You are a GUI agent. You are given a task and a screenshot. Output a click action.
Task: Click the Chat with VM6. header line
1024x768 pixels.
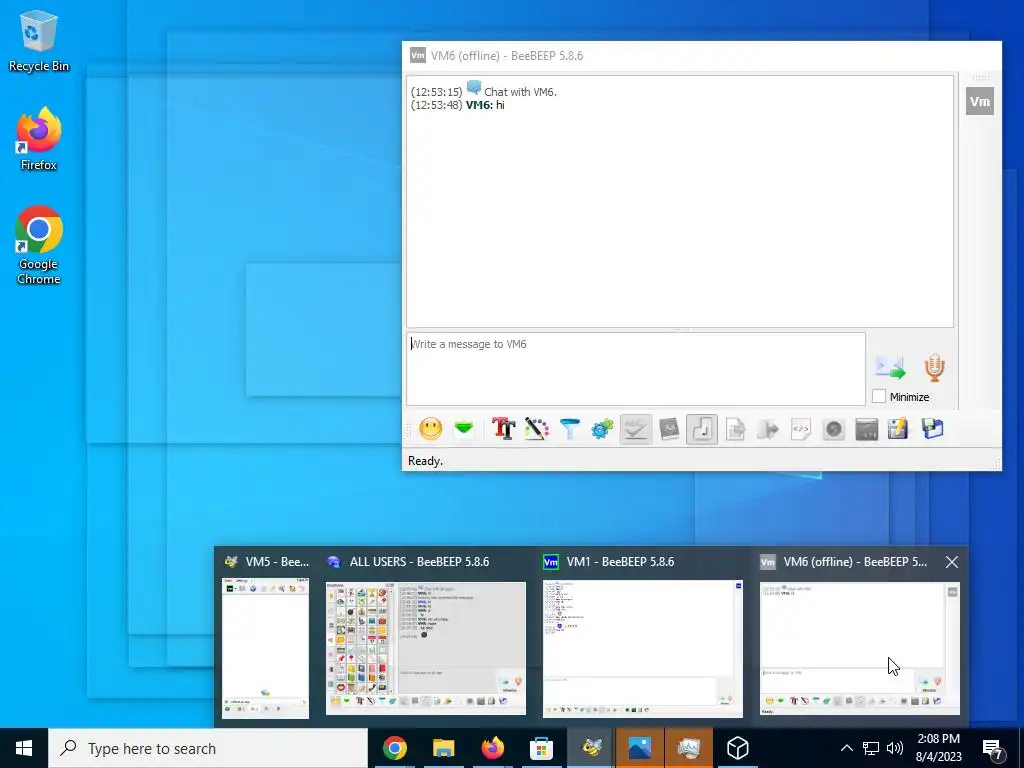pos(484,91)
